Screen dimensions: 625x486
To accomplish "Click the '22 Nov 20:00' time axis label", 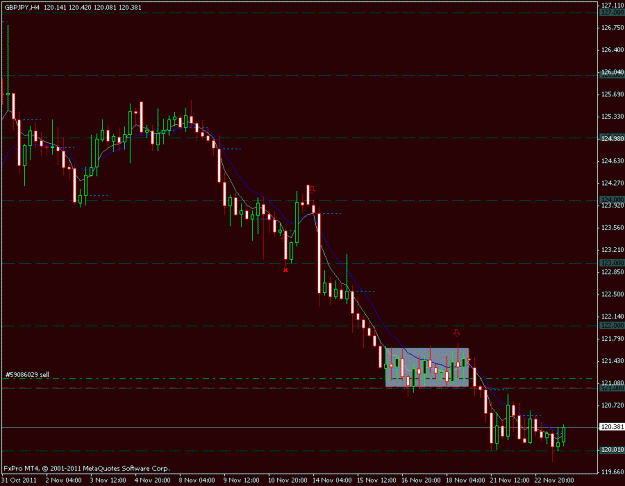I will 554,480.
